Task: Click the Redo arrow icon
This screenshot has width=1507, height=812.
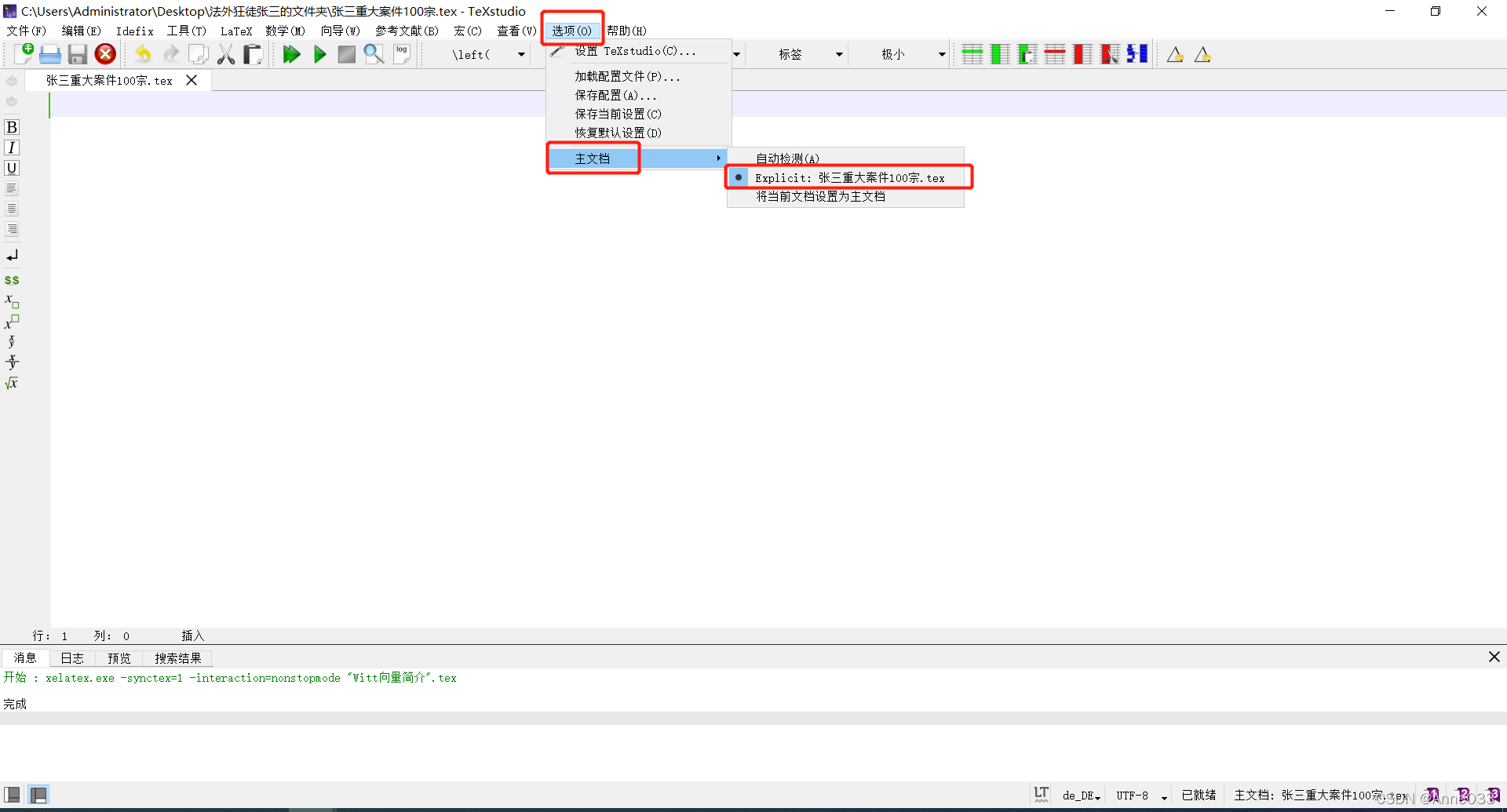Action: [171, 54]
